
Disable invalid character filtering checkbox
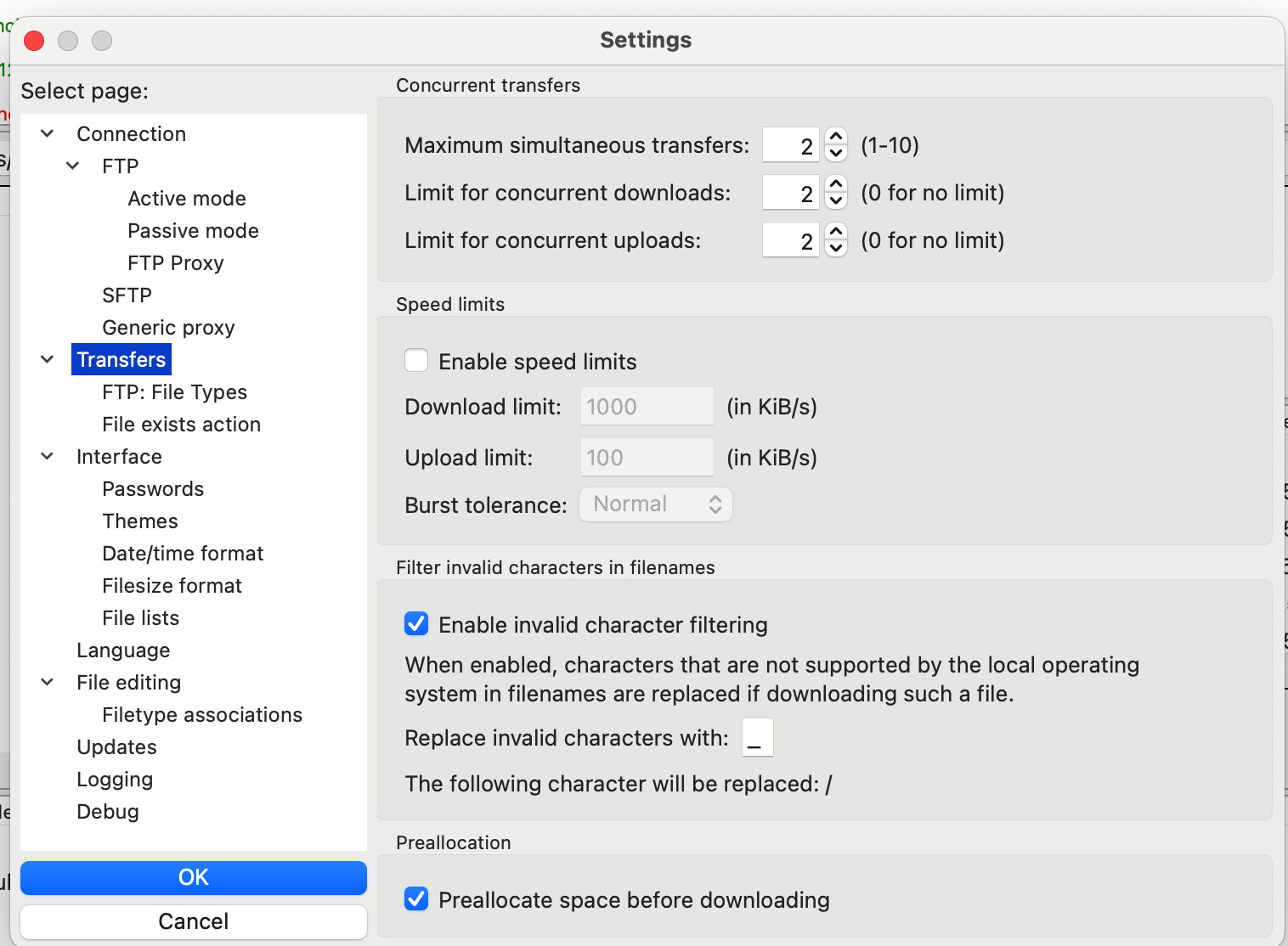pyautogui.click(x=416, y=624)
